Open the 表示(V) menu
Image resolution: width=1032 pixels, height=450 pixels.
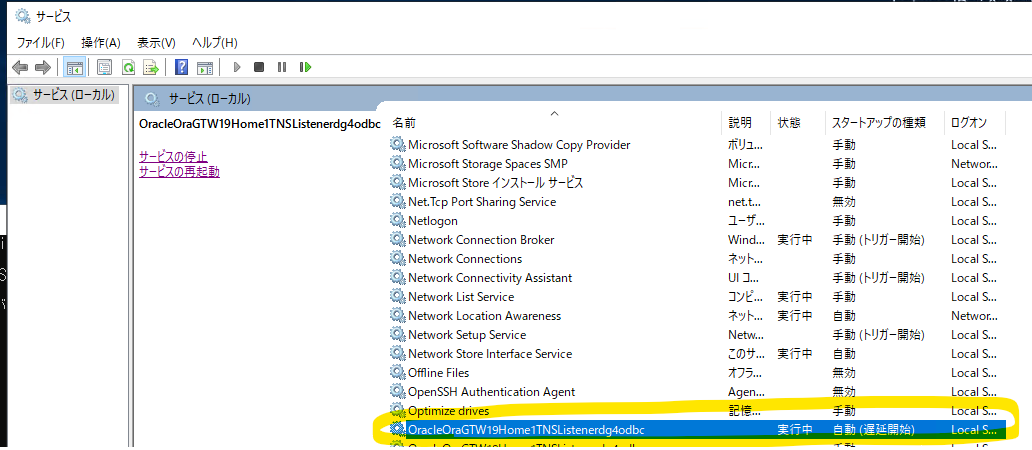coord(156,43)
